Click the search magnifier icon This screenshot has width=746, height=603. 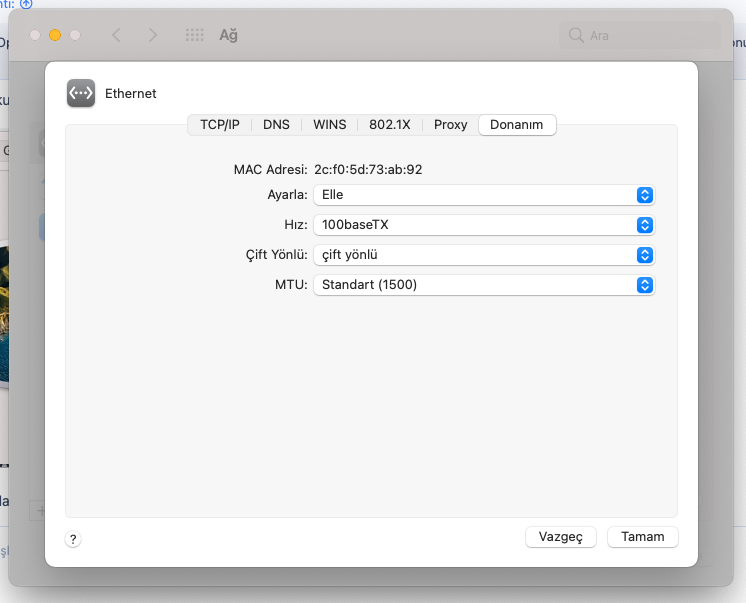[x=576, y=35]
